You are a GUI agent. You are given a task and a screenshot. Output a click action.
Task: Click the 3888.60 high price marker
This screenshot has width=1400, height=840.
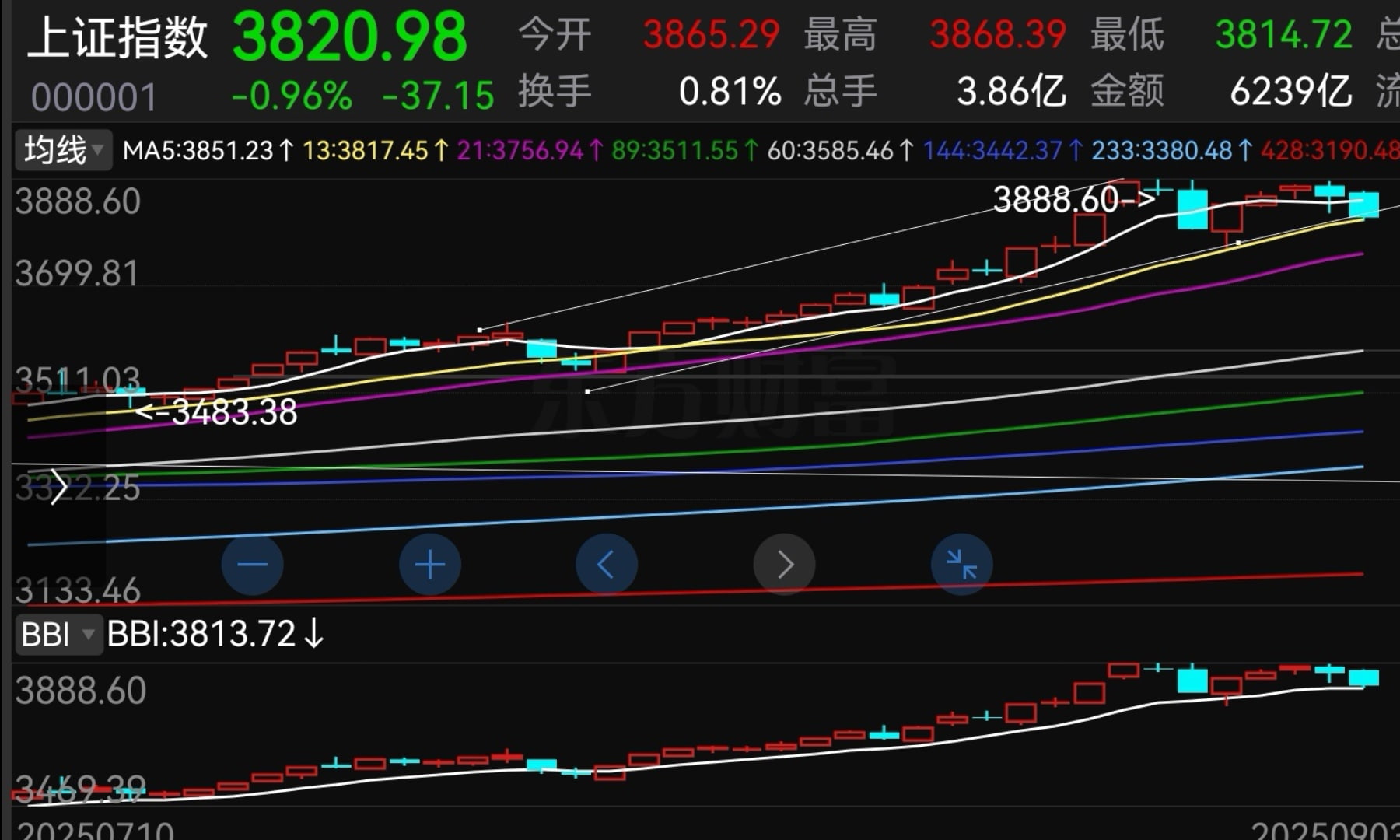tap(1073, 200)
